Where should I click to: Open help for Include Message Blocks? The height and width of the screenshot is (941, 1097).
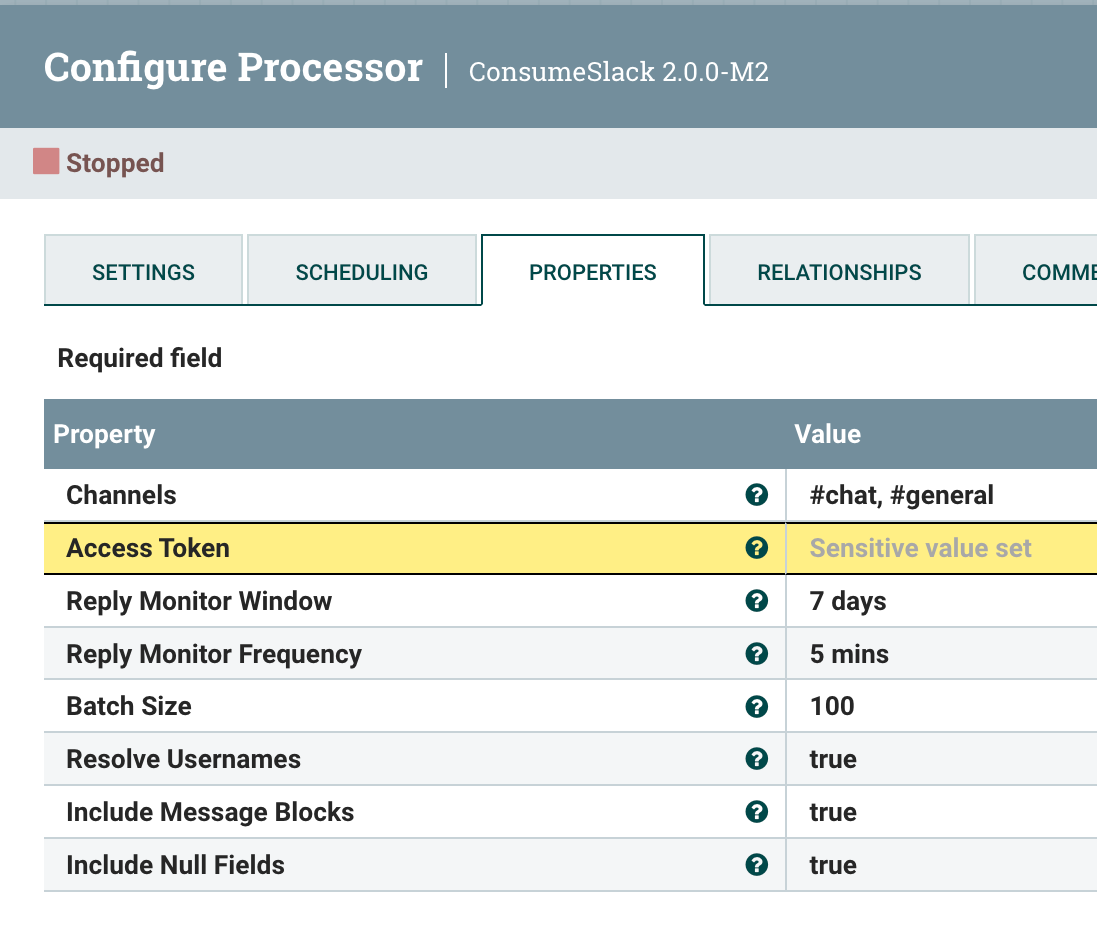coord(756,812)
